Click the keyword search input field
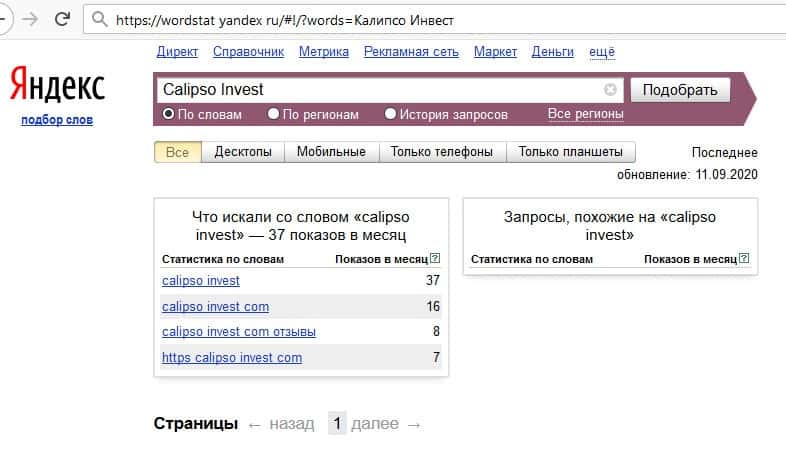This screenshot has width=786, height=456. tap(380, 90)
